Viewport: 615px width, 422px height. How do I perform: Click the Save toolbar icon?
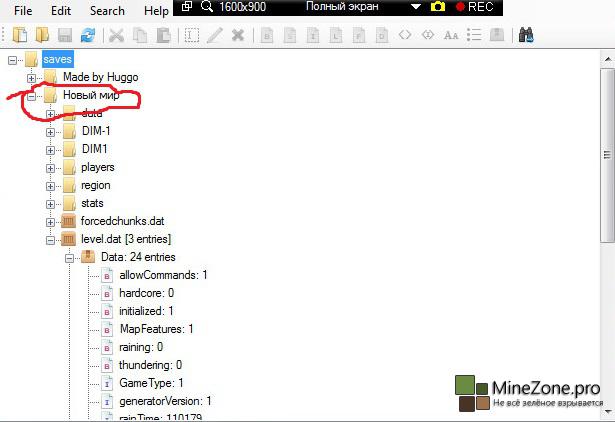point(65,36)
